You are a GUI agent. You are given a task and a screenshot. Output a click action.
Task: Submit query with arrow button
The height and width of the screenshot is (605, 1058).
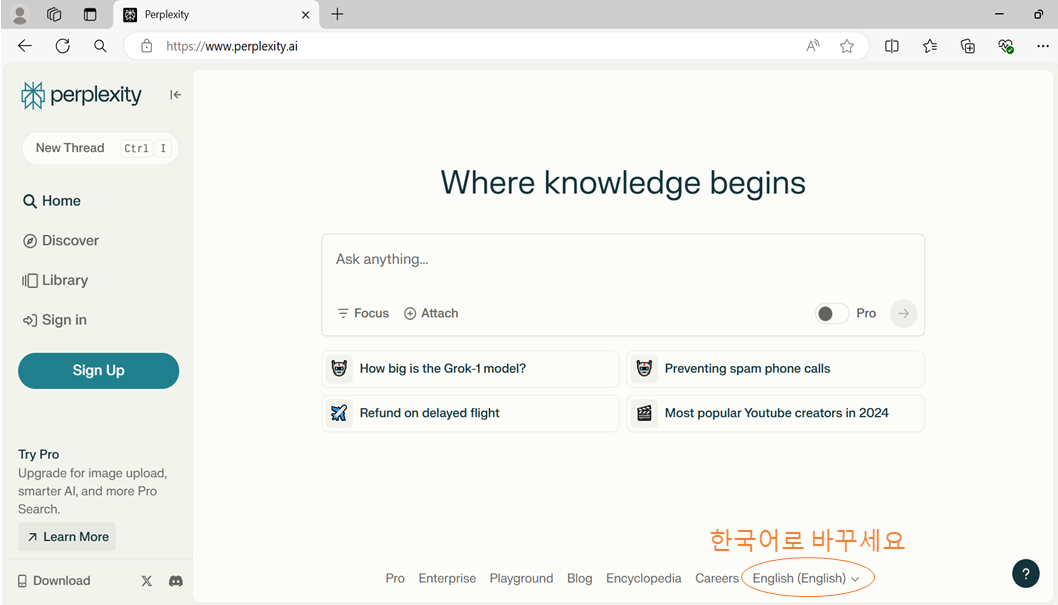click(x=903, y=314)
